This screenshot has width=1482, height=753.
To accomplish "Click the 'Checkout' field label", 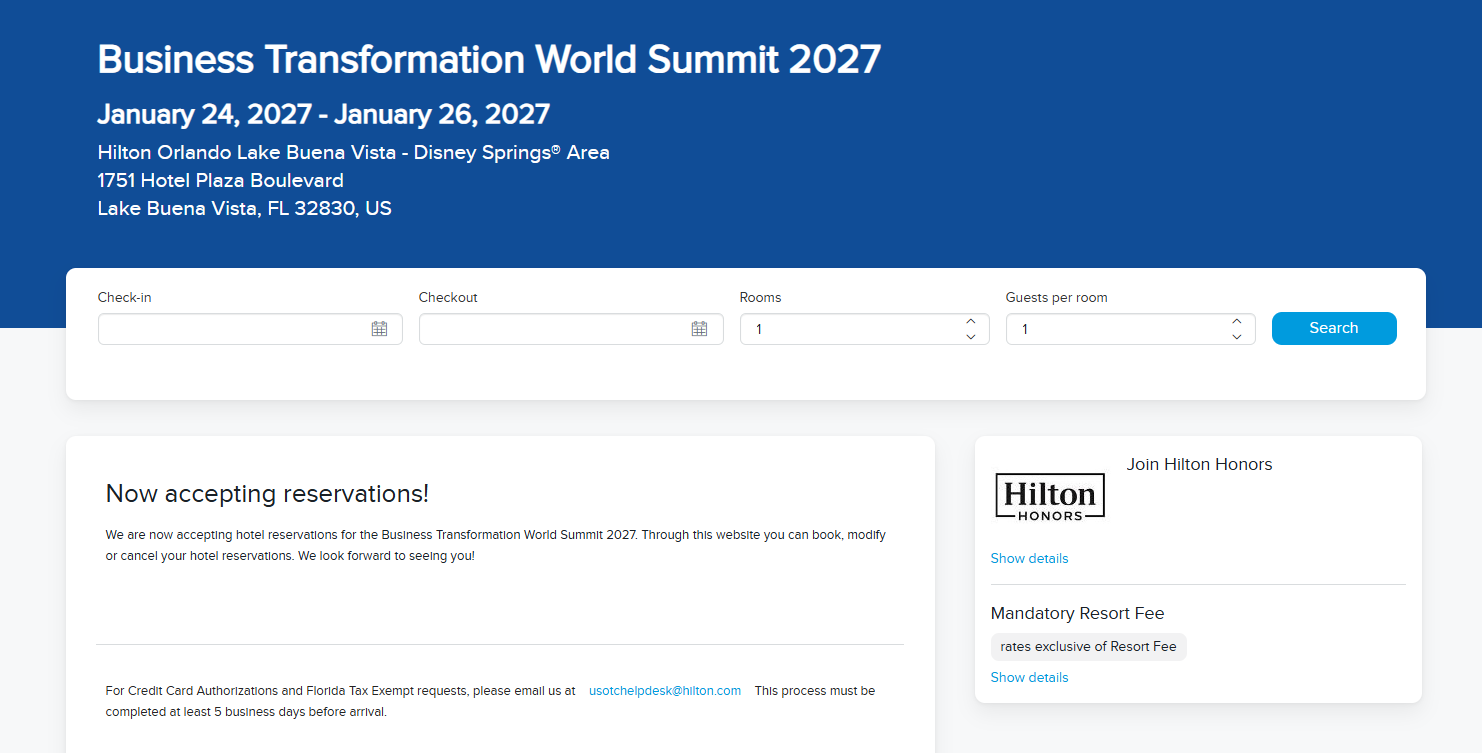I will click(x=448, y=298).
